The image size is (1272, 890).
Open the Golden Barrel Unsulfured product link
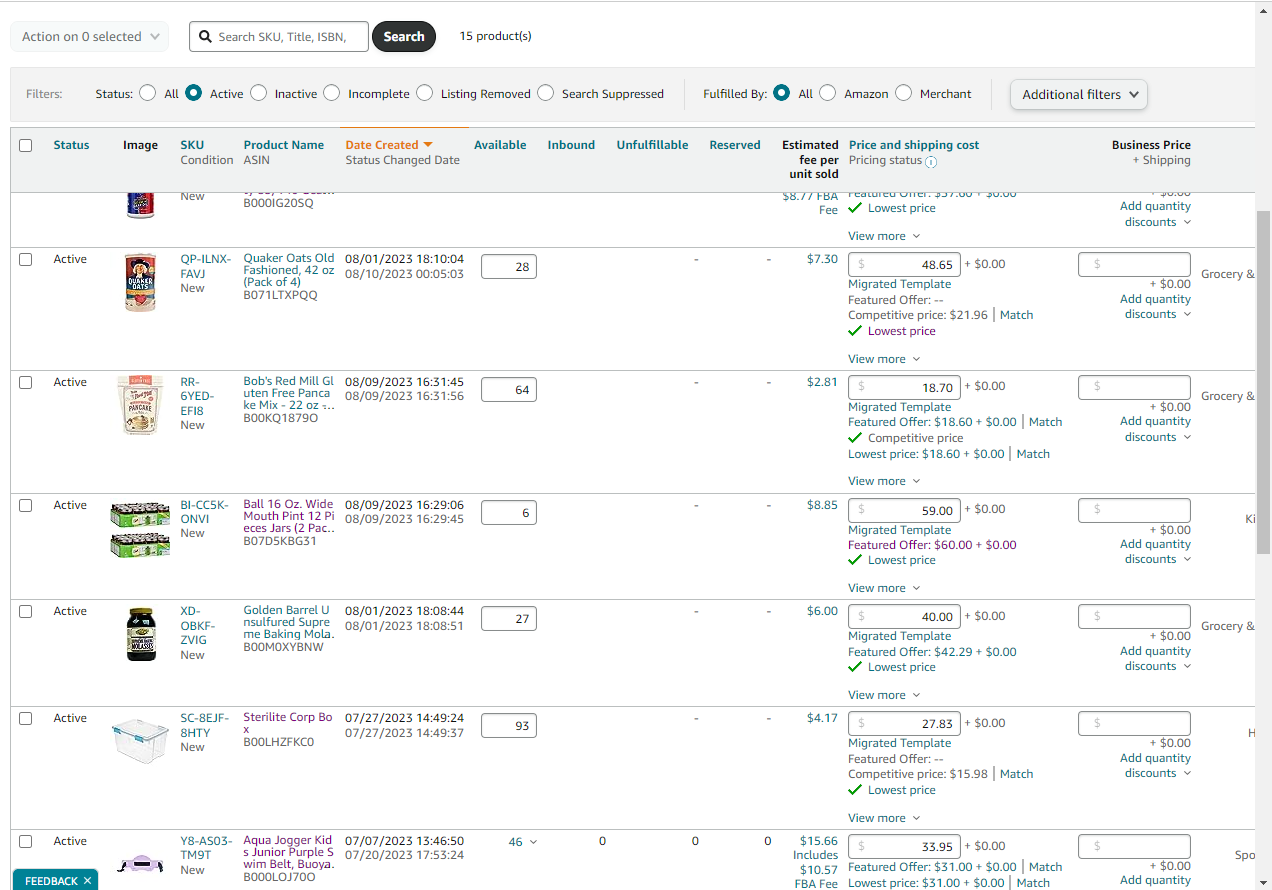(287, 622)
